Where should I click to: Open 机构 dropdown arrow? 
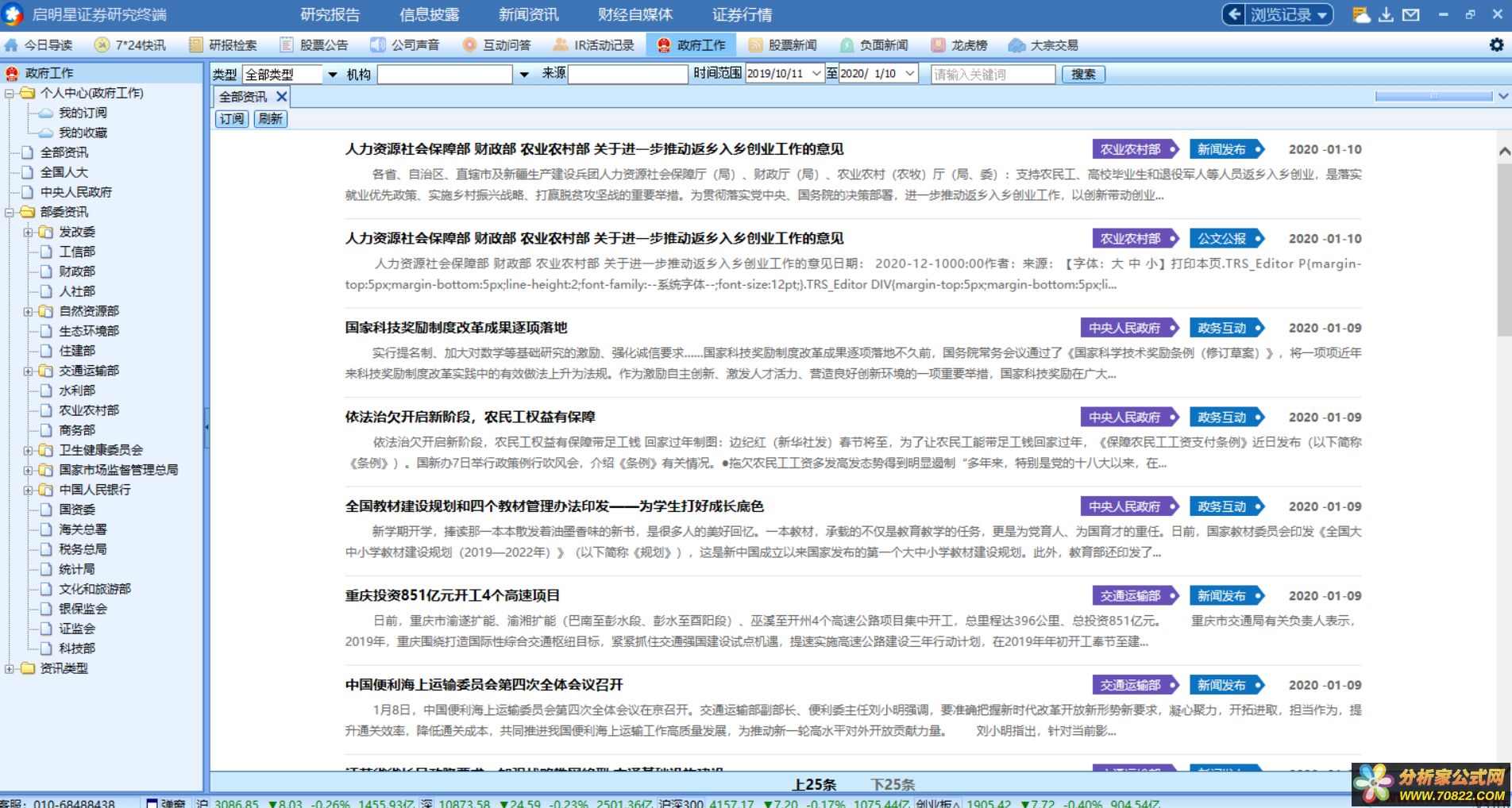[x=523, y=75]
